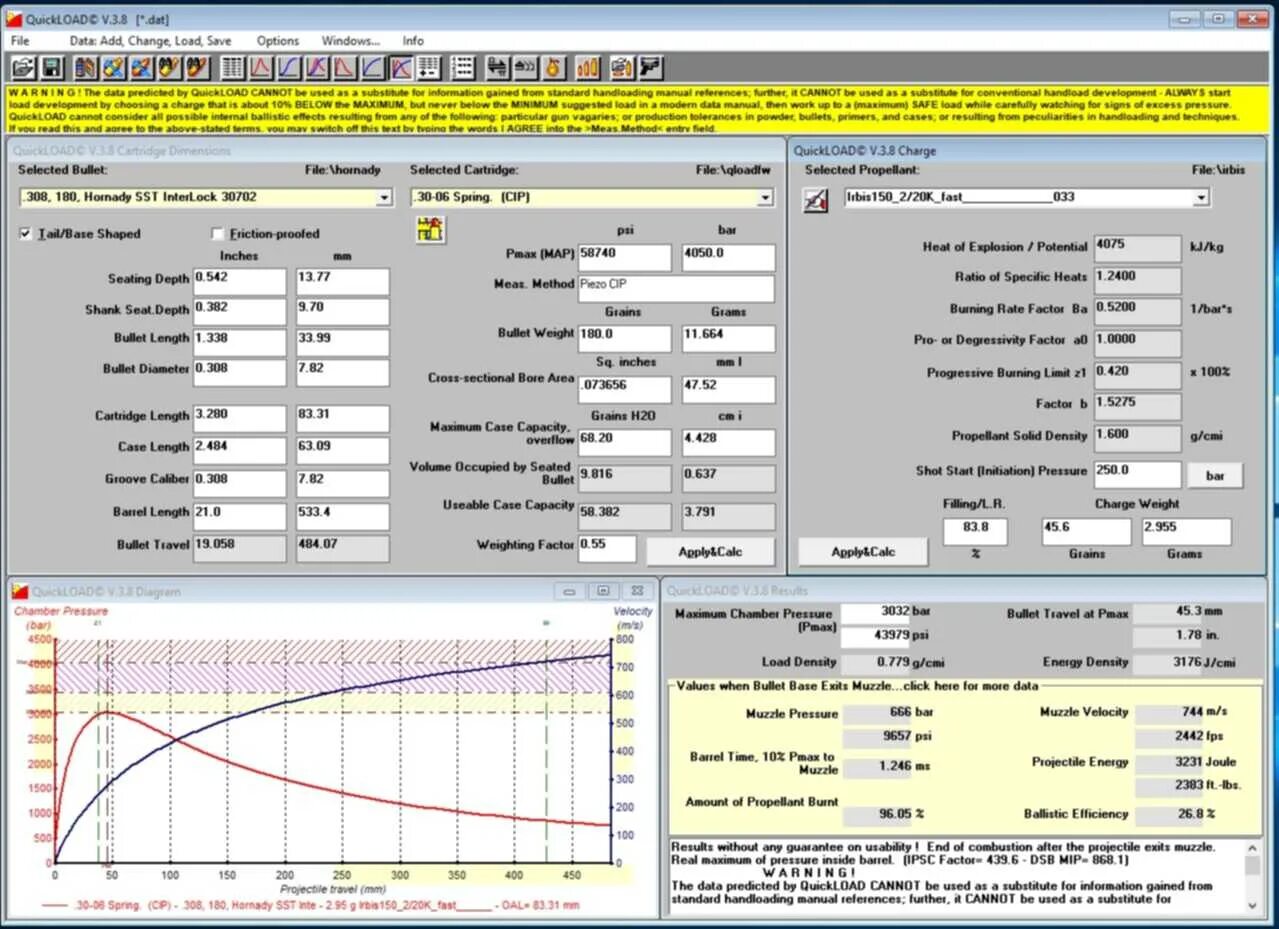The width and height of the screenshot is (1279, 929).
Task: Click the row of orange cartridges toolbar icon
Action: click(x=588, y=68)
